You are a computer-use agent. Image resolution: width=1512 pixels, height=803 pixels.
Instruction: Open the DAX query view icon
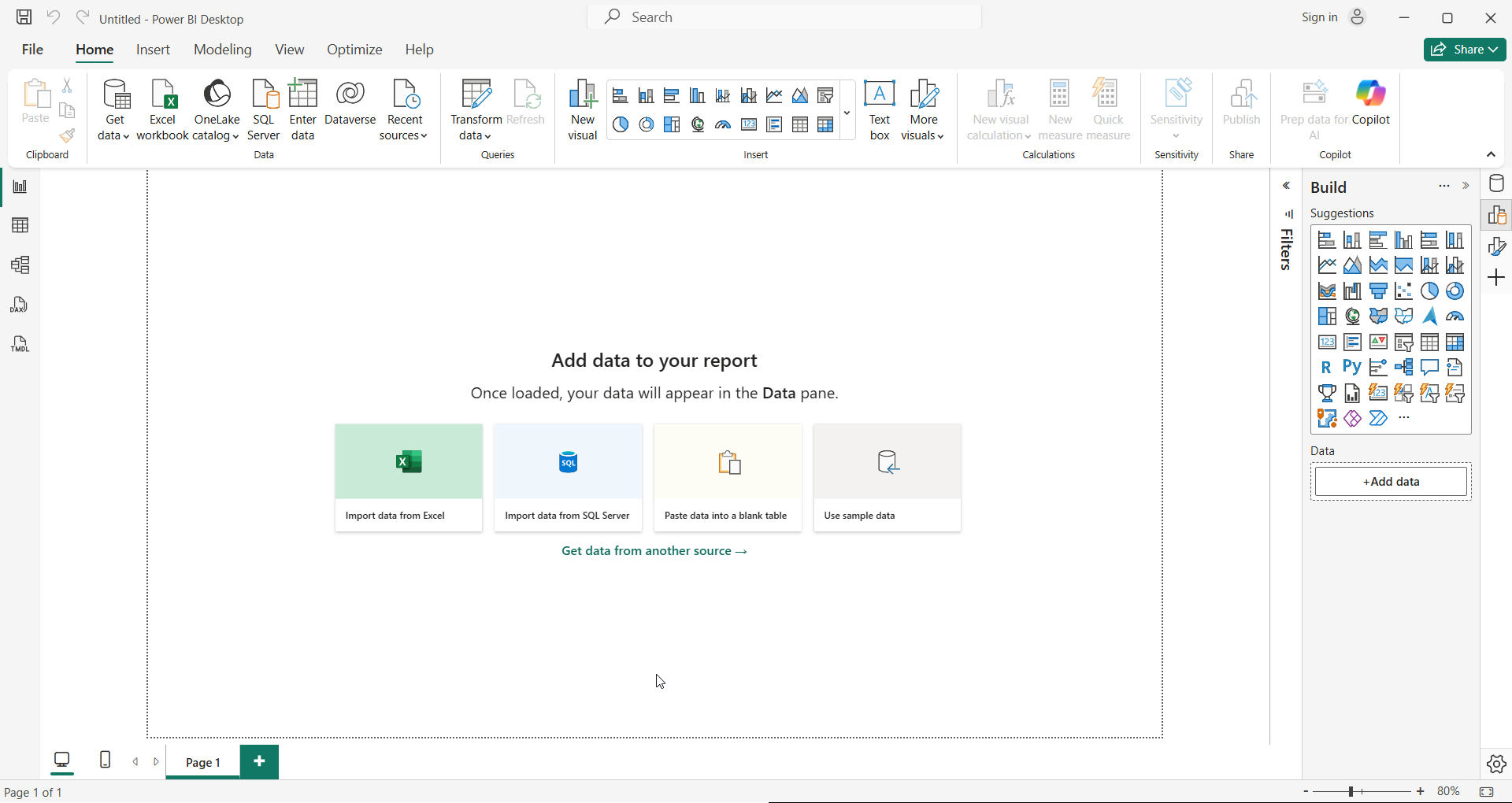pyautogui.click(x=20, y=305)
